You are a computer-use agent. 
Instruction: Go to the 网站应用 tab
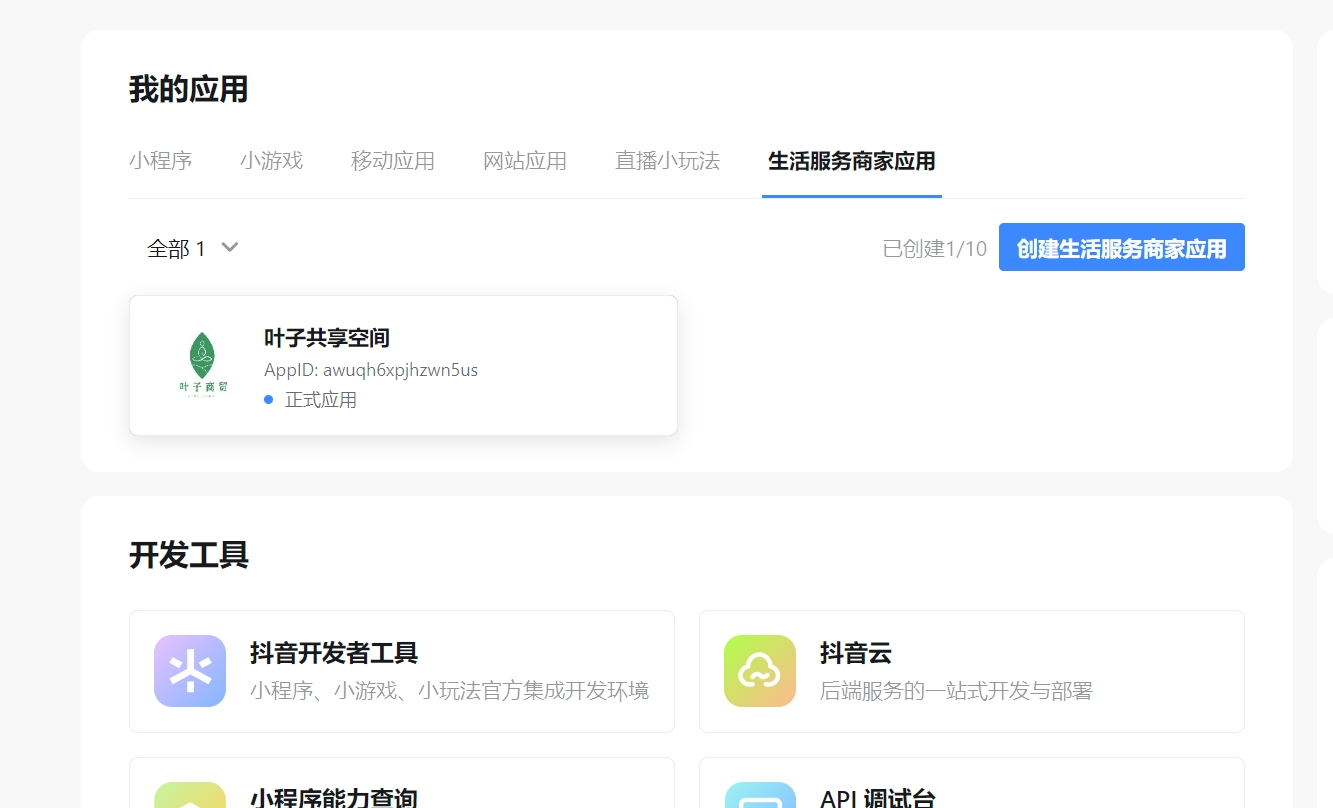(524, 161)
